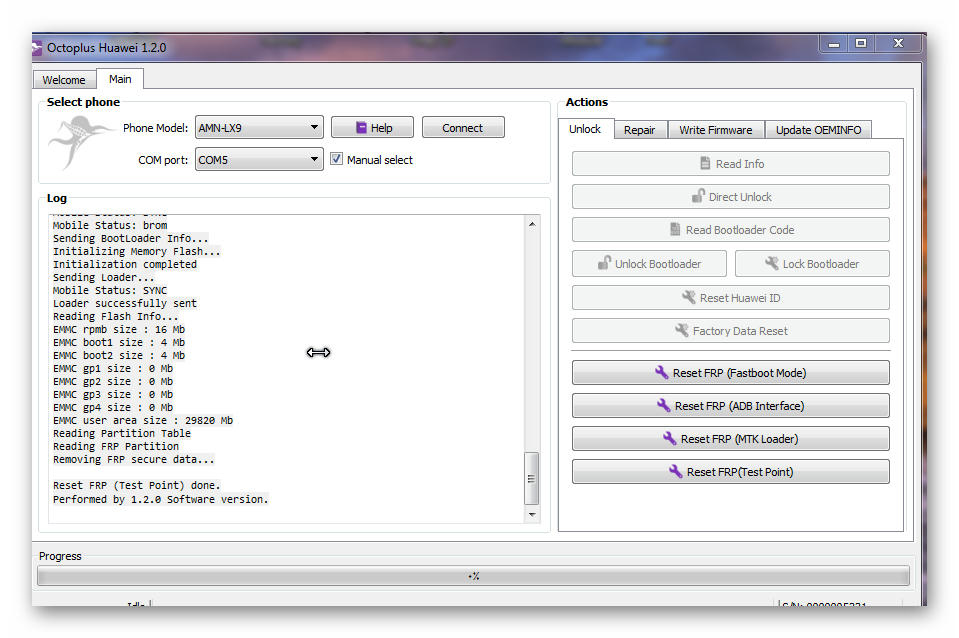Open the Repair actions tab
Viewport: 959px width, 638px height.
[x=640, y=130]
